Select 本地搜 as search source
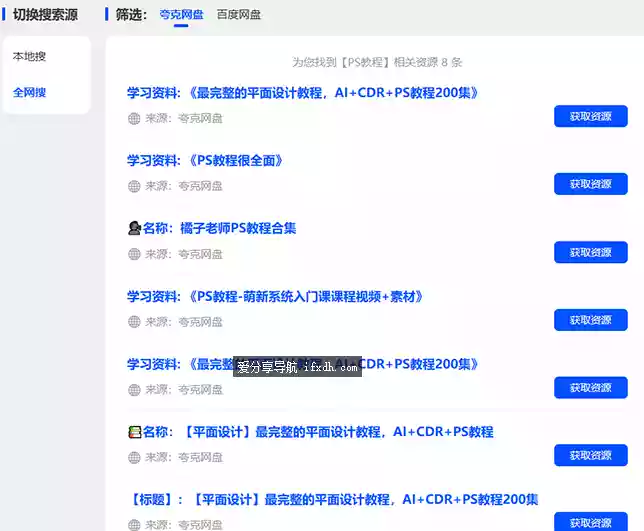This screenshot has height=531, width=644. click(x=29, y=56)
